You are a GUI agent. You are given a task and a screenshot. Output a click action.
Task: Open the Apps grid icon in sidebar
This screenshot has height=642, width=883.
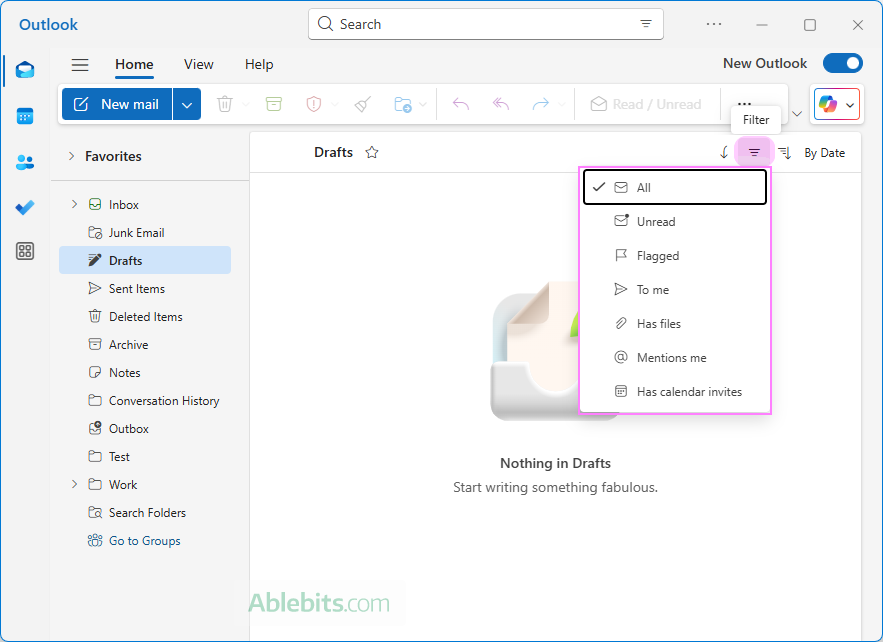coord(25,251)
